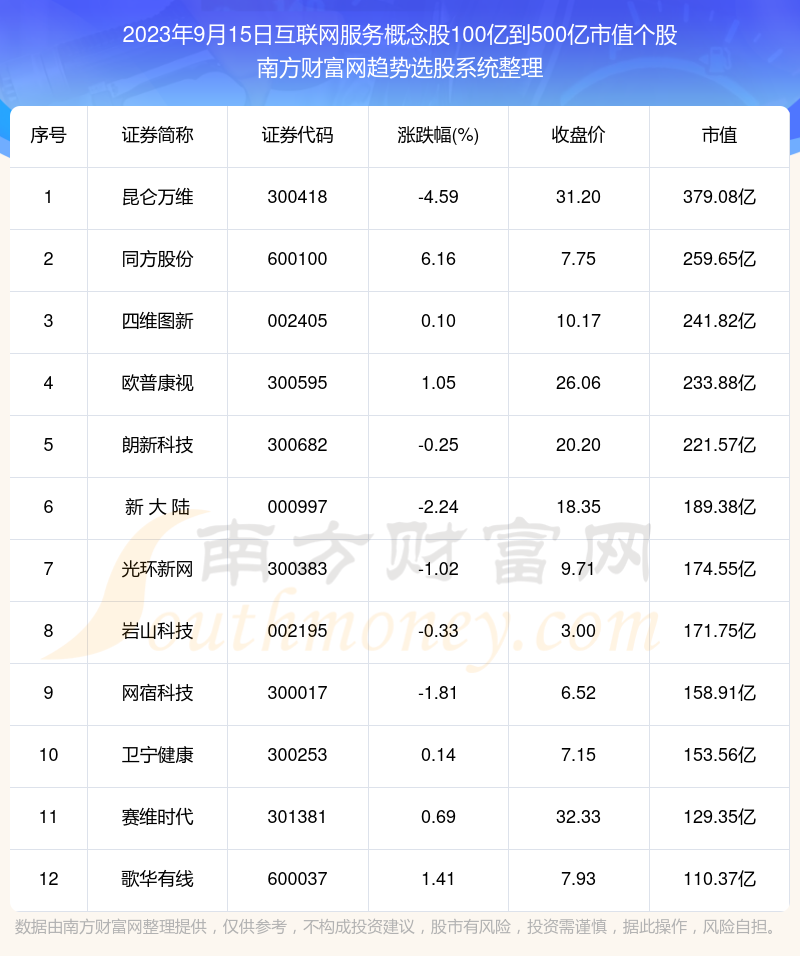The width and height of the screenshot is (800, 956).
Task: Click market value 259.65亿
Action: point(720,259)
